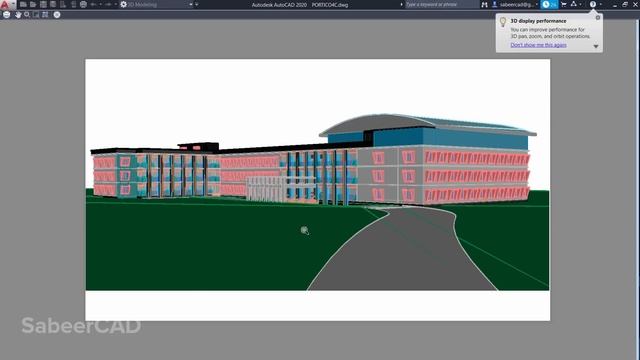Image resolution: width=640 pixels, height=360 pixels.
Task: Select the Pan hand tool
Action: pos(18,15)
